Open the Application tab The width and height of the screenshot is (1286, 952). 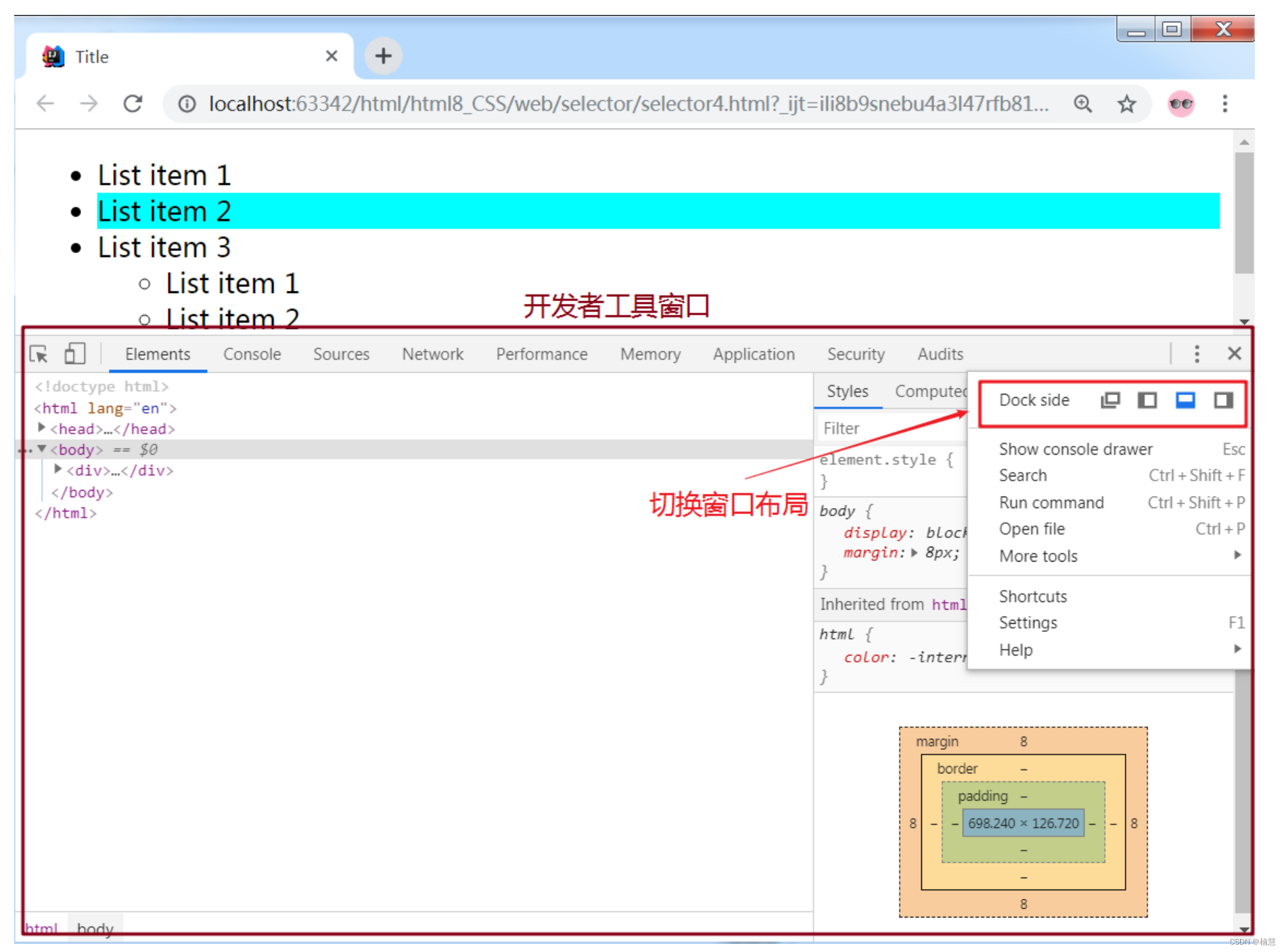pos(754,354)
